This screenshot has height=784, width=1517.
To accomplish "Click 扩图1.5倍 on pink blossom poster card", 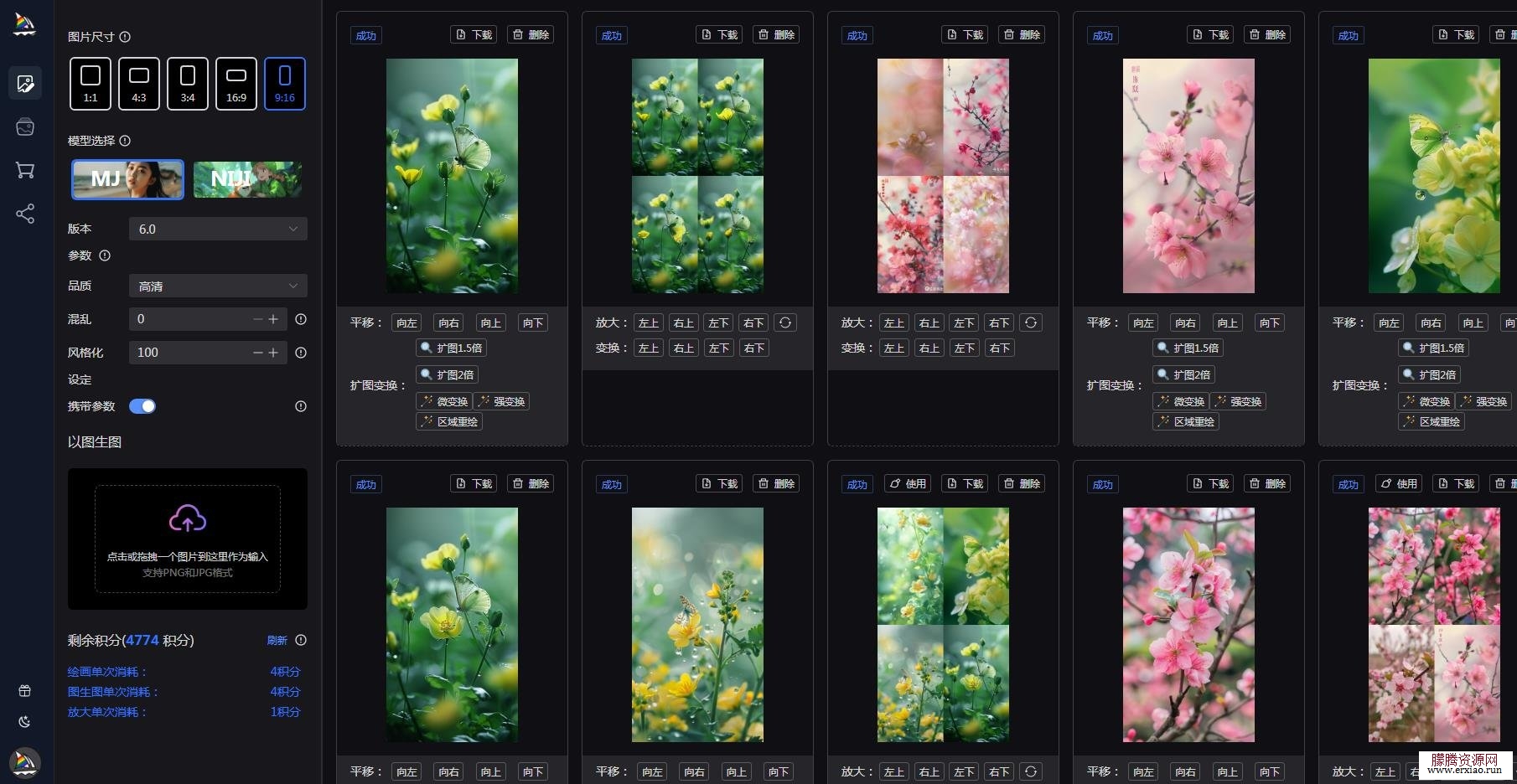I will click(1188, 348).
